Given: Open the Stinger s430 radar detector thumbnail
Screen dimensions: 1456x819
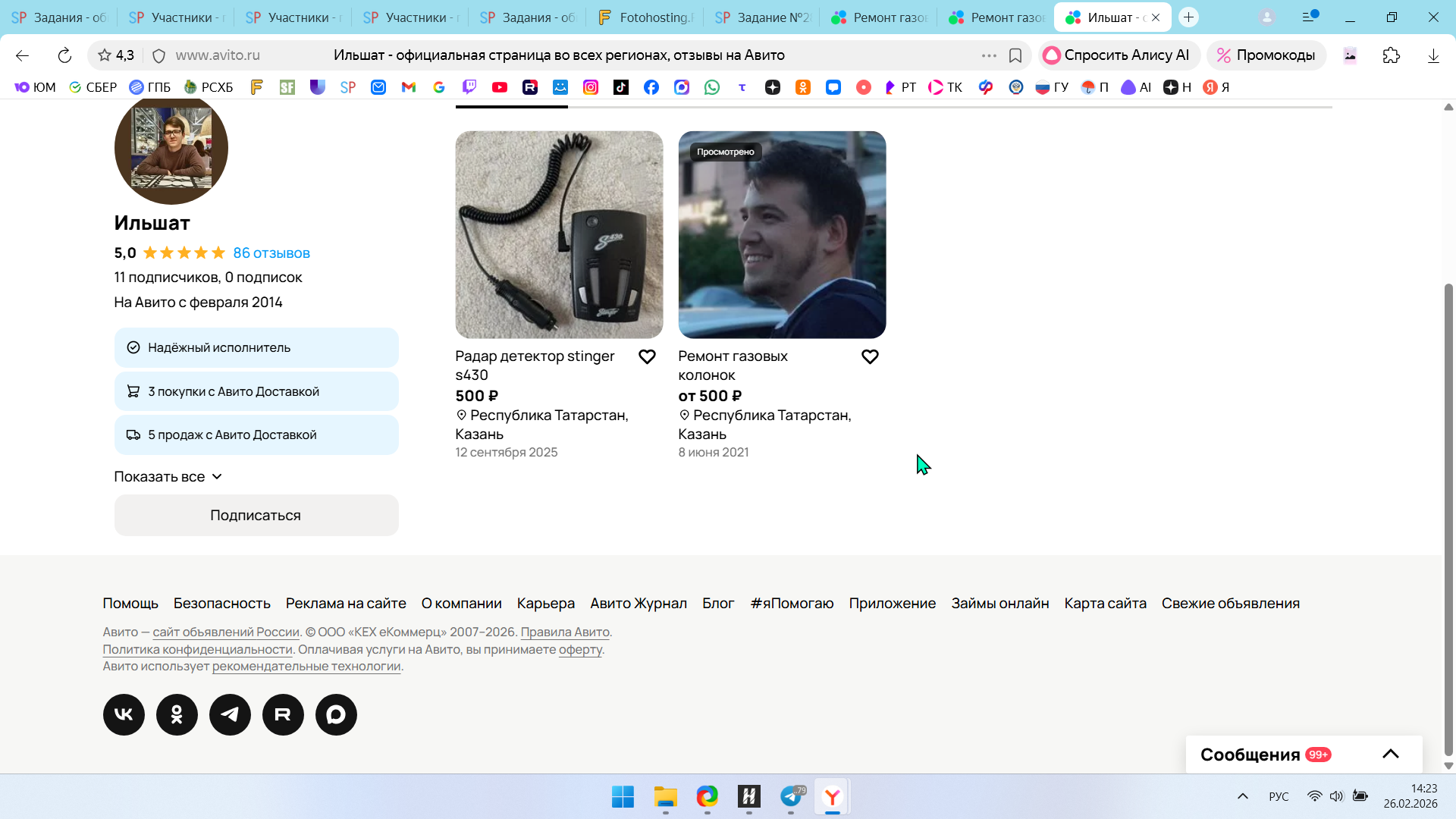Looking at the screenshot, I should click(559, 234).
